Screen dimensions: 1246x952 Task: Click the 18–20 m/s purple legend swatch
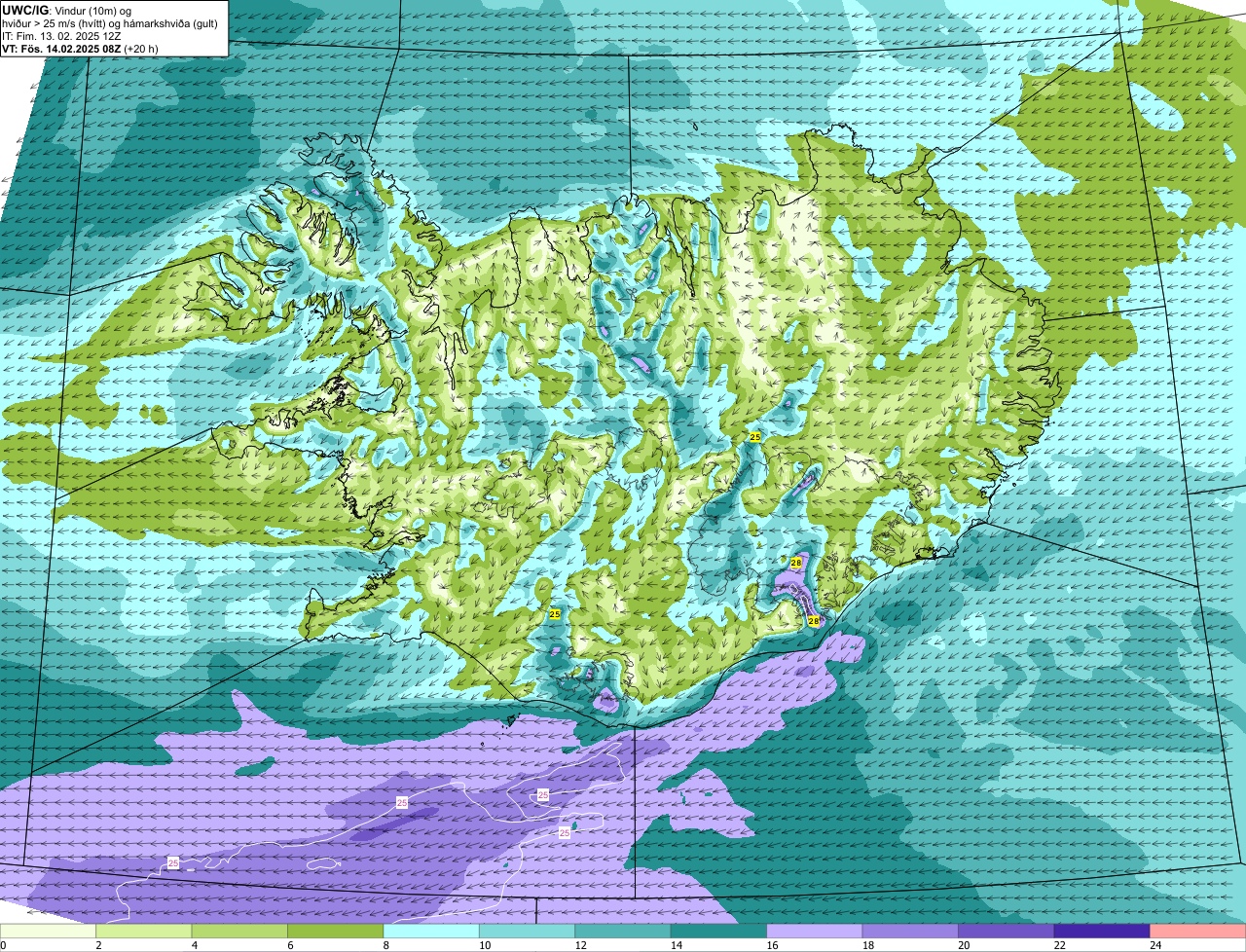pos(911,931)
